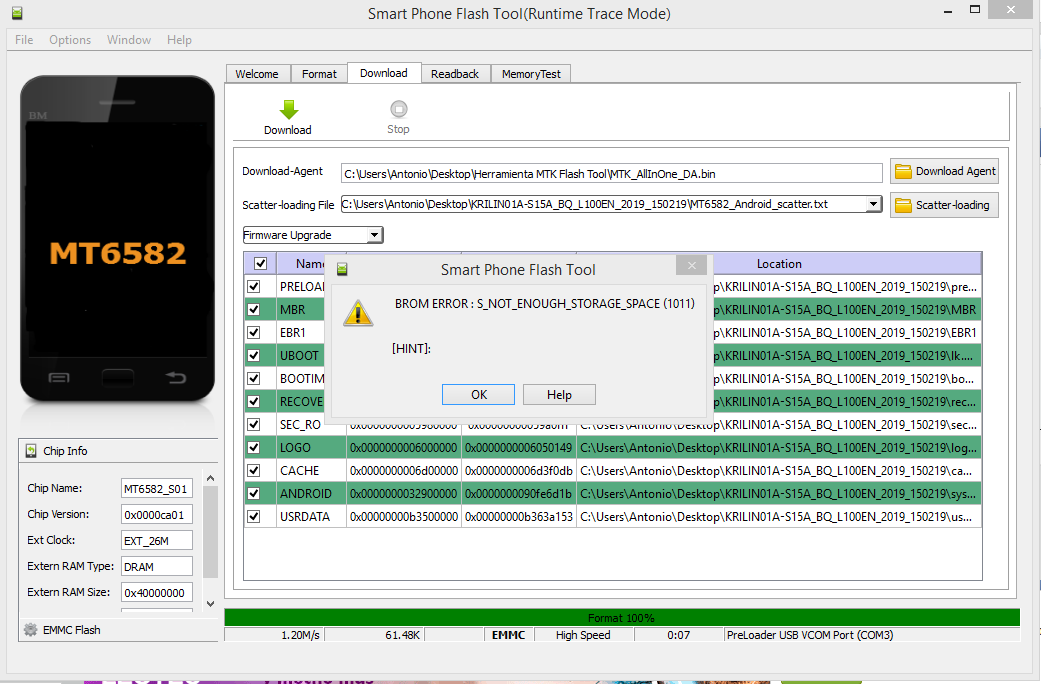Click the Extern RAM Size field 0x40000000
Viewport: 1041px width, 684px height.
[x=157, y=592]
